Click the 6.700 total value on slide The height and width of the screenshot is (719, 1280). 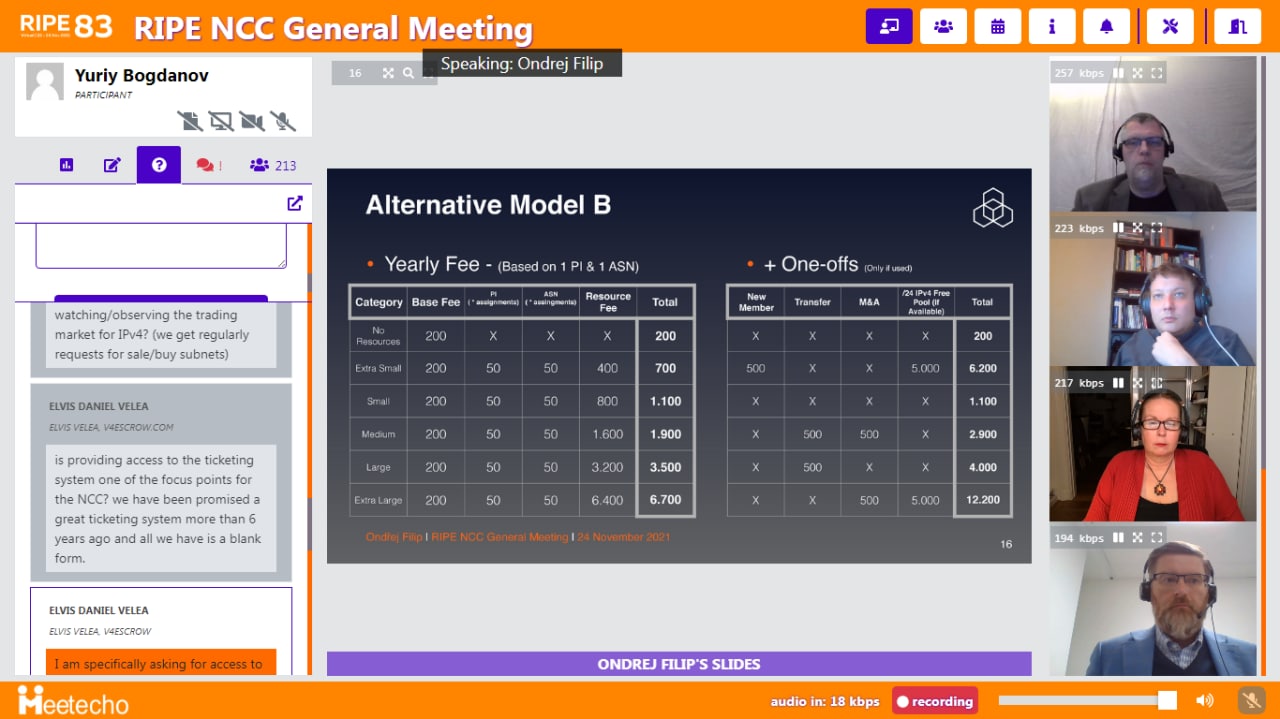click(665, 500)
